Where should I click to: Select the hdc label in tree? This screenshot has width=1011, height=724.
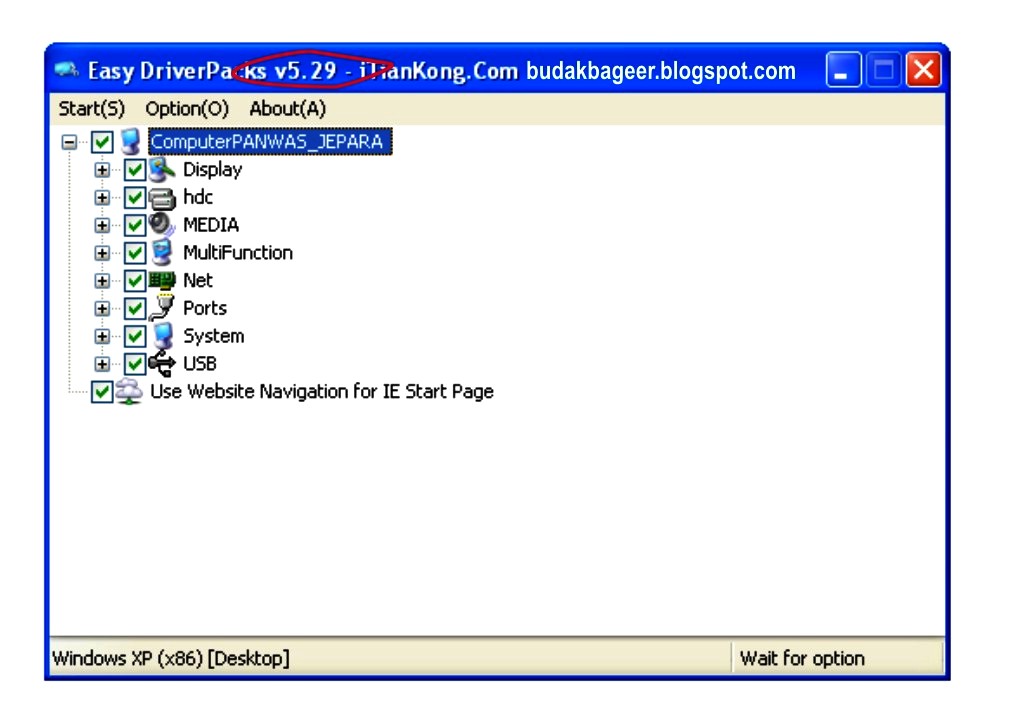click(x=198, y=197)
